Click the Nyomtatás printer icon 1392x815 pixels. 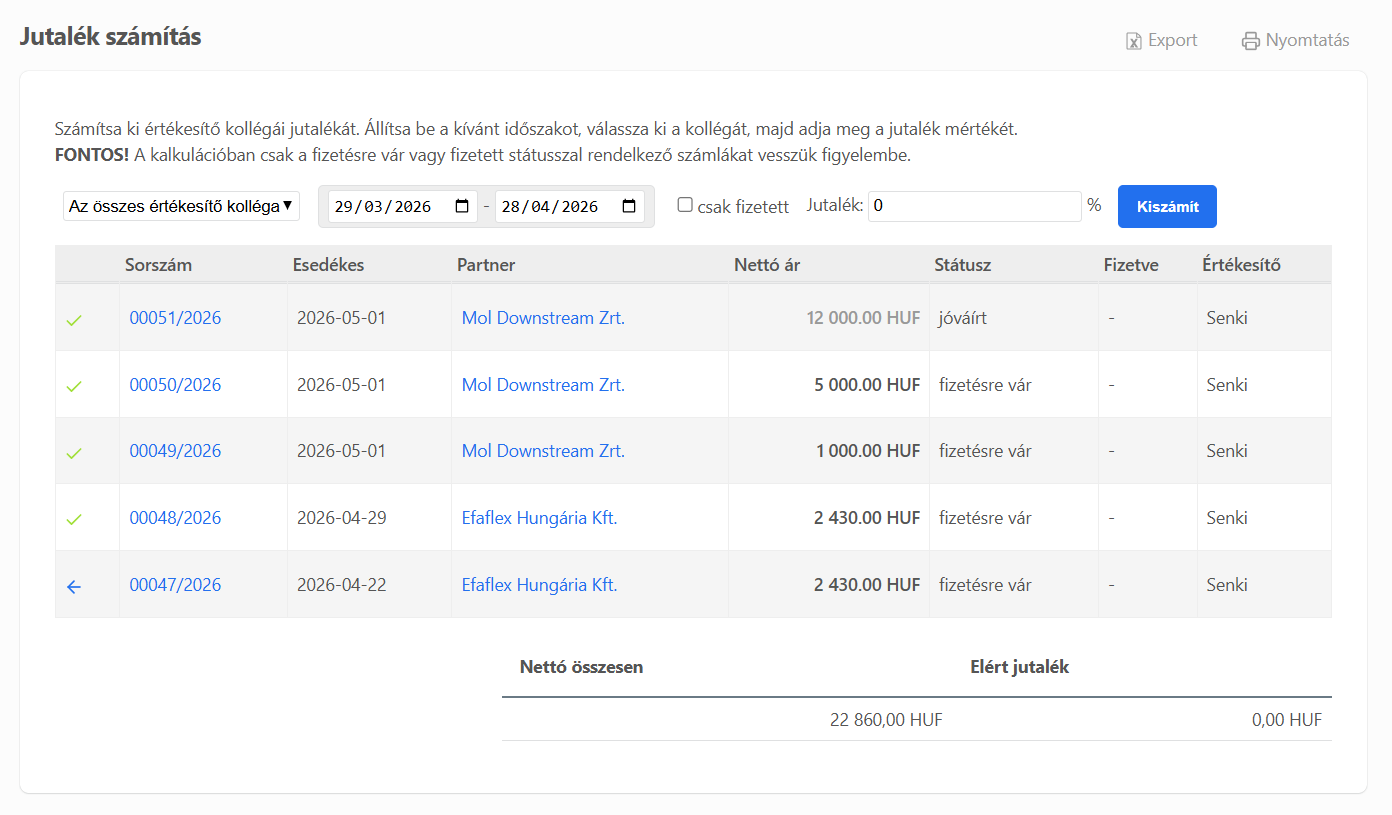[x=1250, y=41]
